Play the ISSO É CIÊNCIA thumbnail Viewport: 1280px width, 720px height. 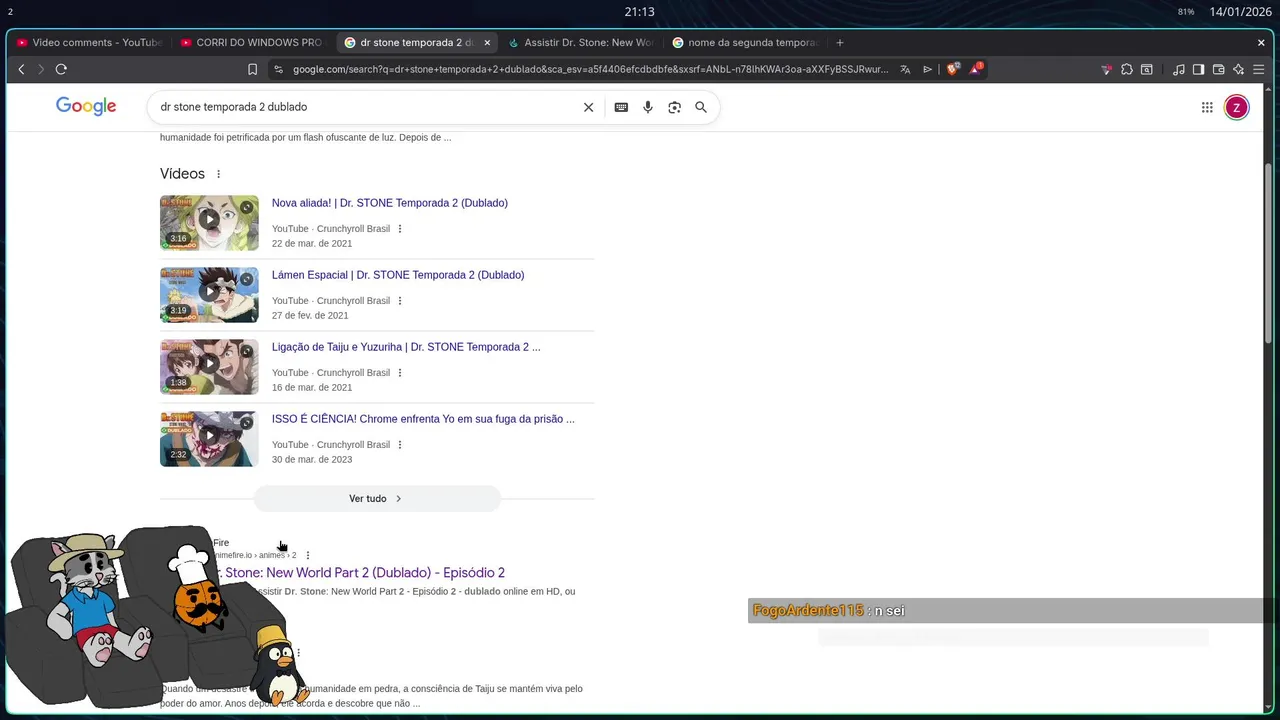(x=209, y=438)
